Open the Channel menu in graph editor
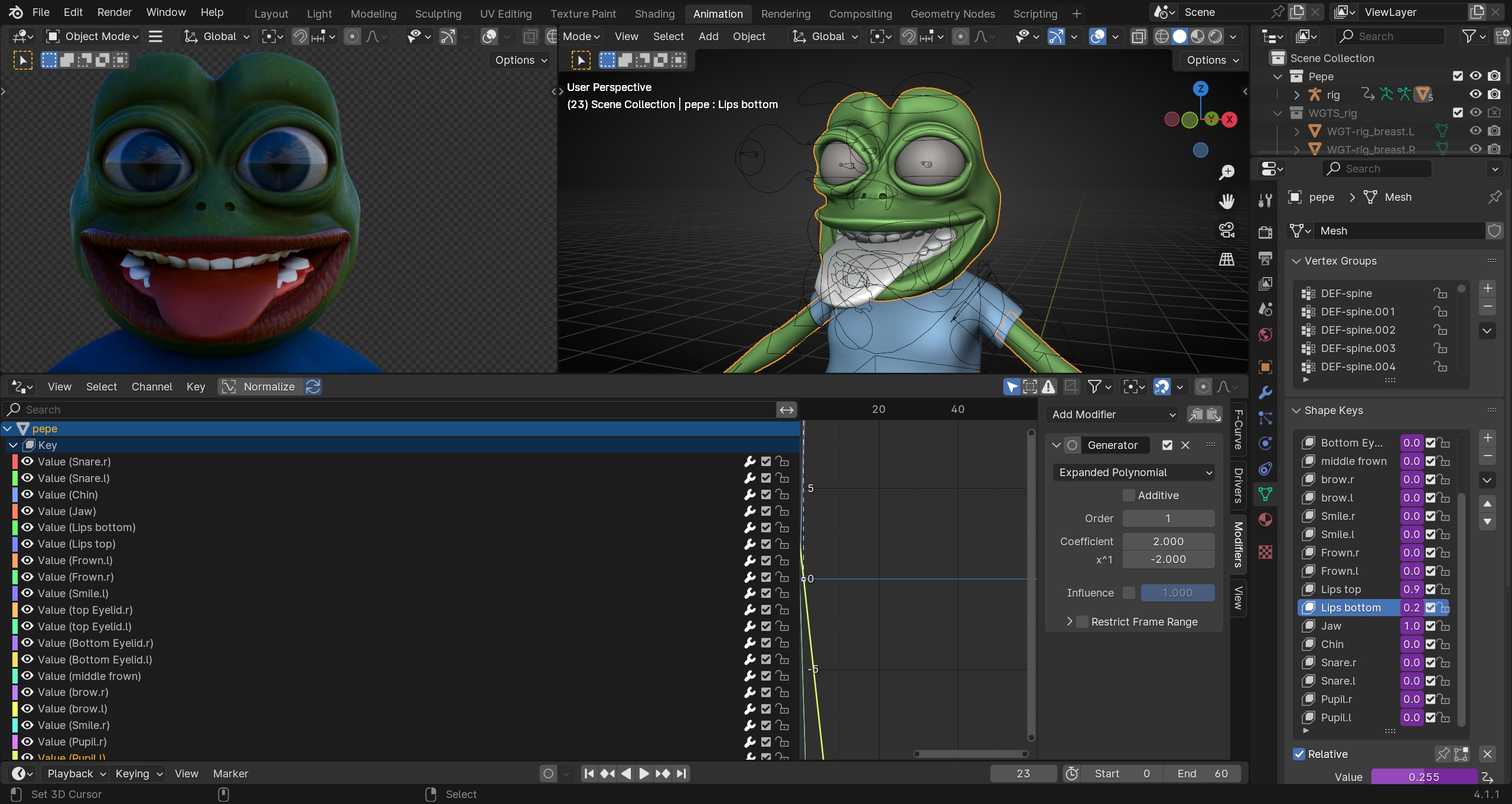Screen dimensions: 1512x804 point(152,387)
